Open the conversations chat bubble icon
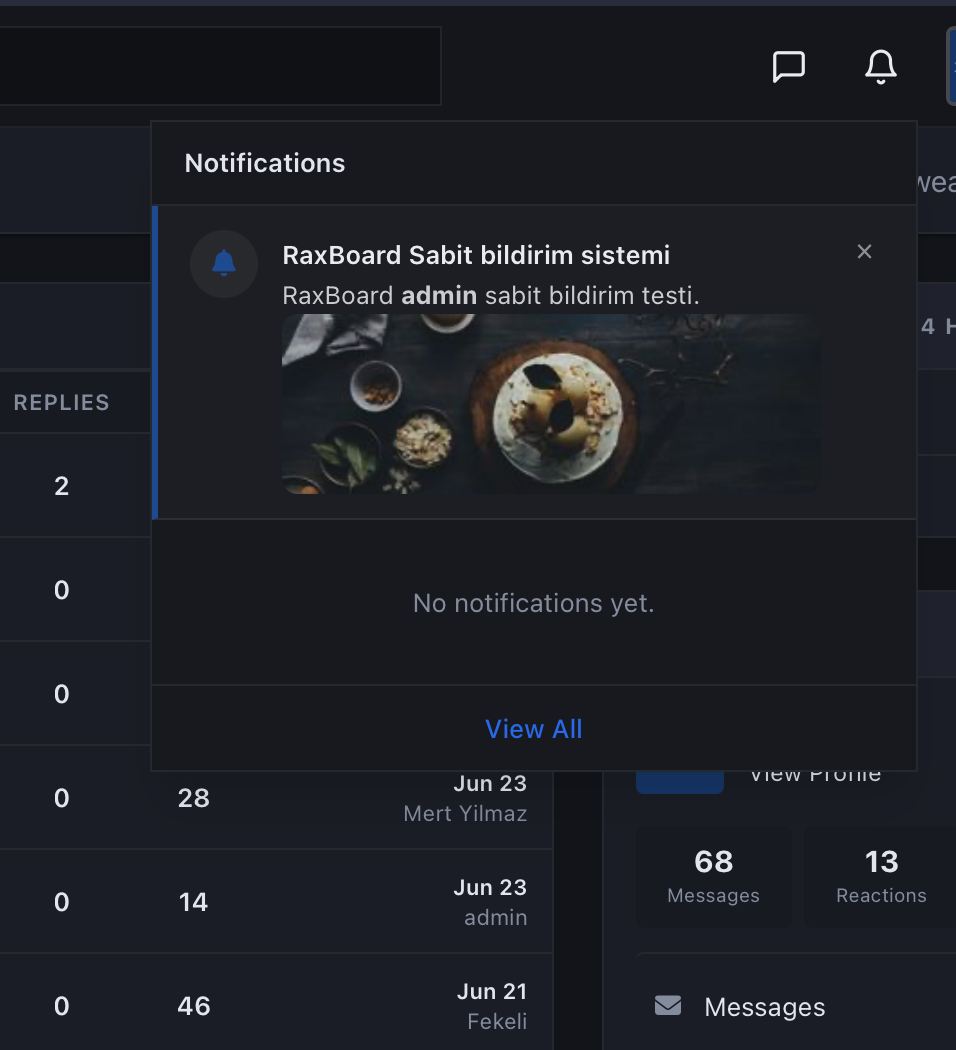956x1050 pixels. [789, 66]
